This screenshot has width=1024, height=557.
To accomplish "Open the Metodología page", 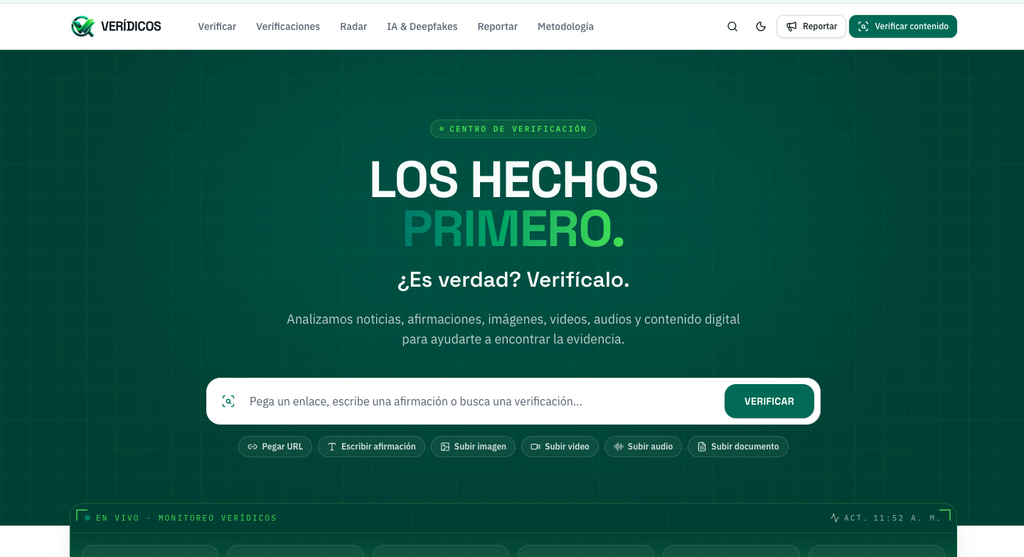I will coord(566,27).
